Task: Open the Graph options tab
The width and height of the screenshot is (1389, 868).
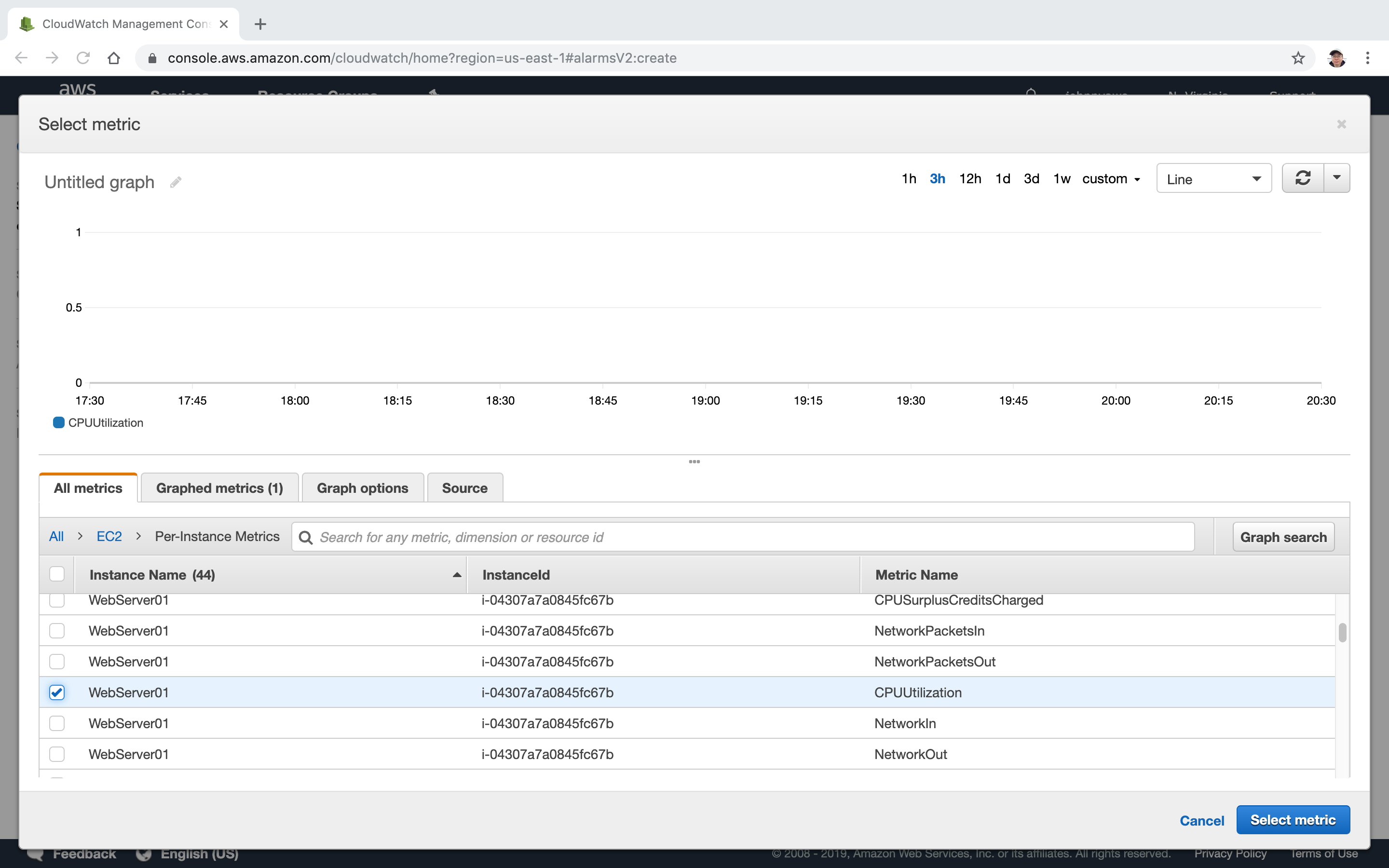Action: point(363,488)
